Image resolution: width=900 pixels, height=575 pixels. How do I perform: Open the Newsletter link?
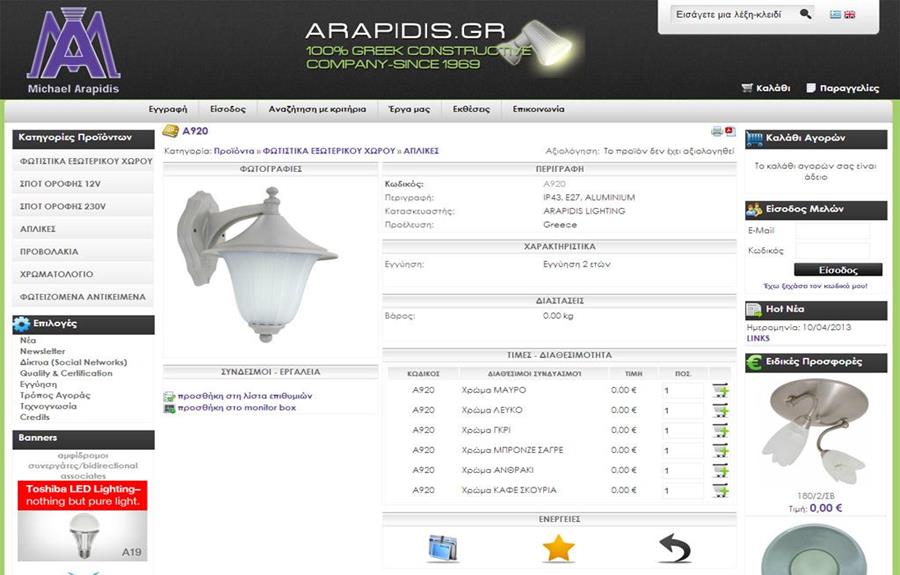(x=42, y=351)
